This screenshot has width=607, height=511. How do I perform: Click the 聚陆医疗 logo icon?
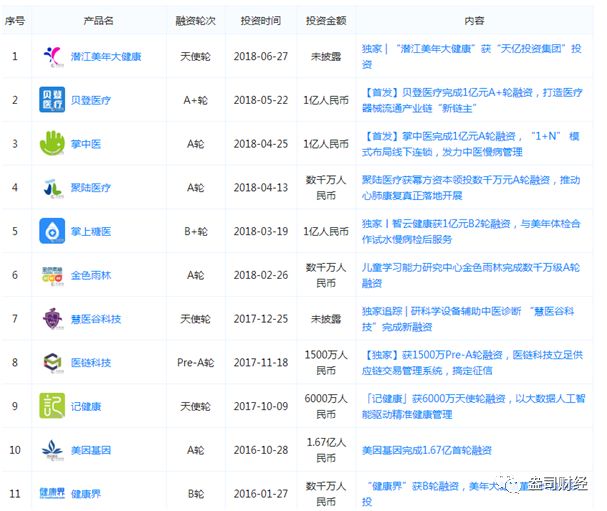click(x=53, y=187)
